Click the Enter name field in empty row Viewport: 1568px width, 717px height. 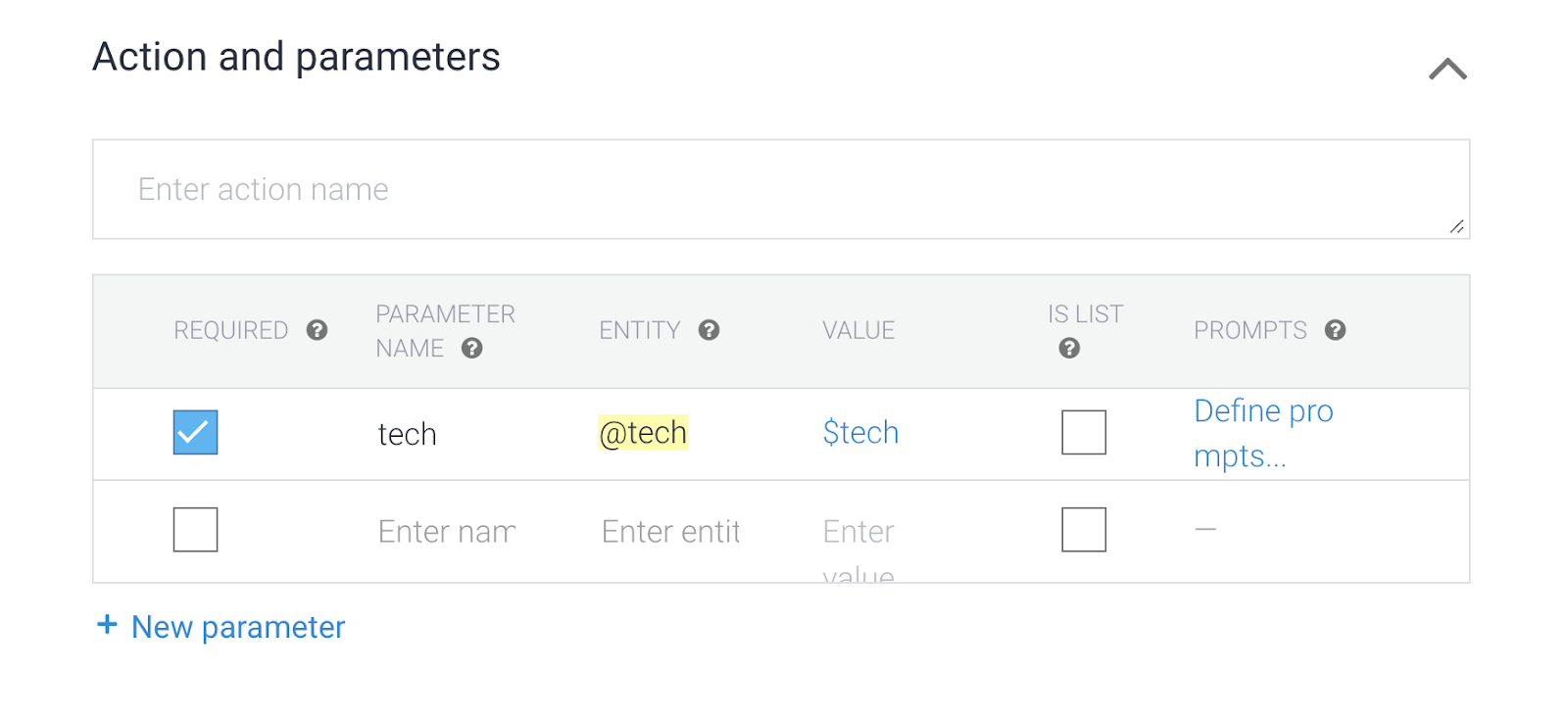click(x=447, y=532)
